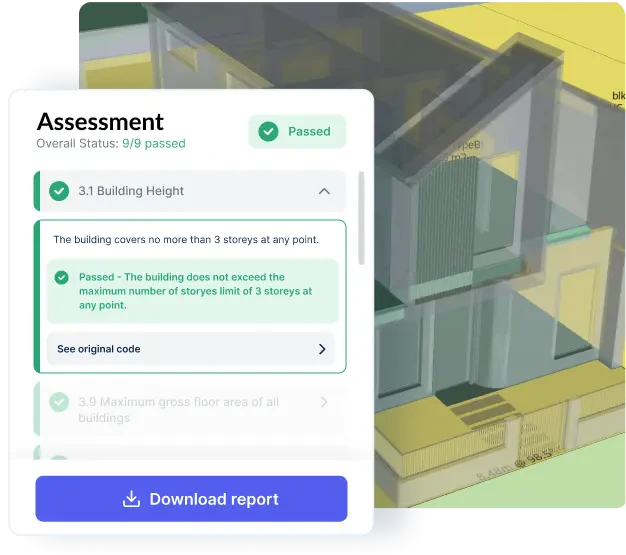Click text 'The building covers no more than 3 storeys'

186,240
